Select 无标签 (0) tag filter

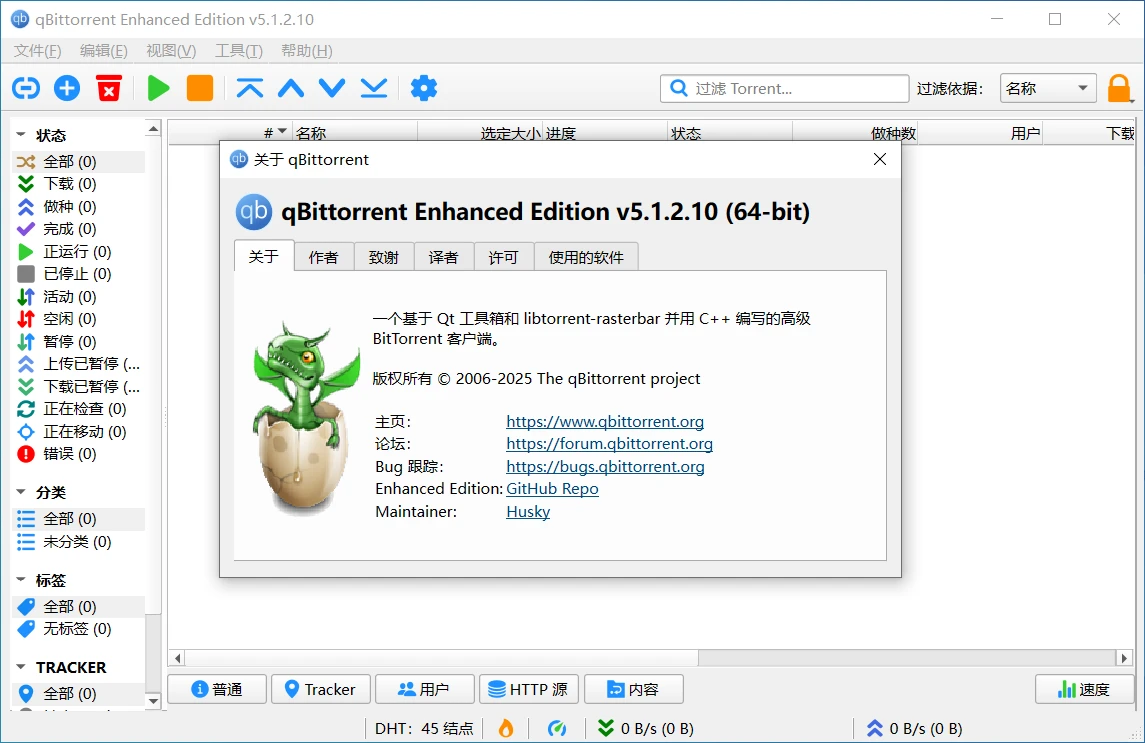pos(79,629)
